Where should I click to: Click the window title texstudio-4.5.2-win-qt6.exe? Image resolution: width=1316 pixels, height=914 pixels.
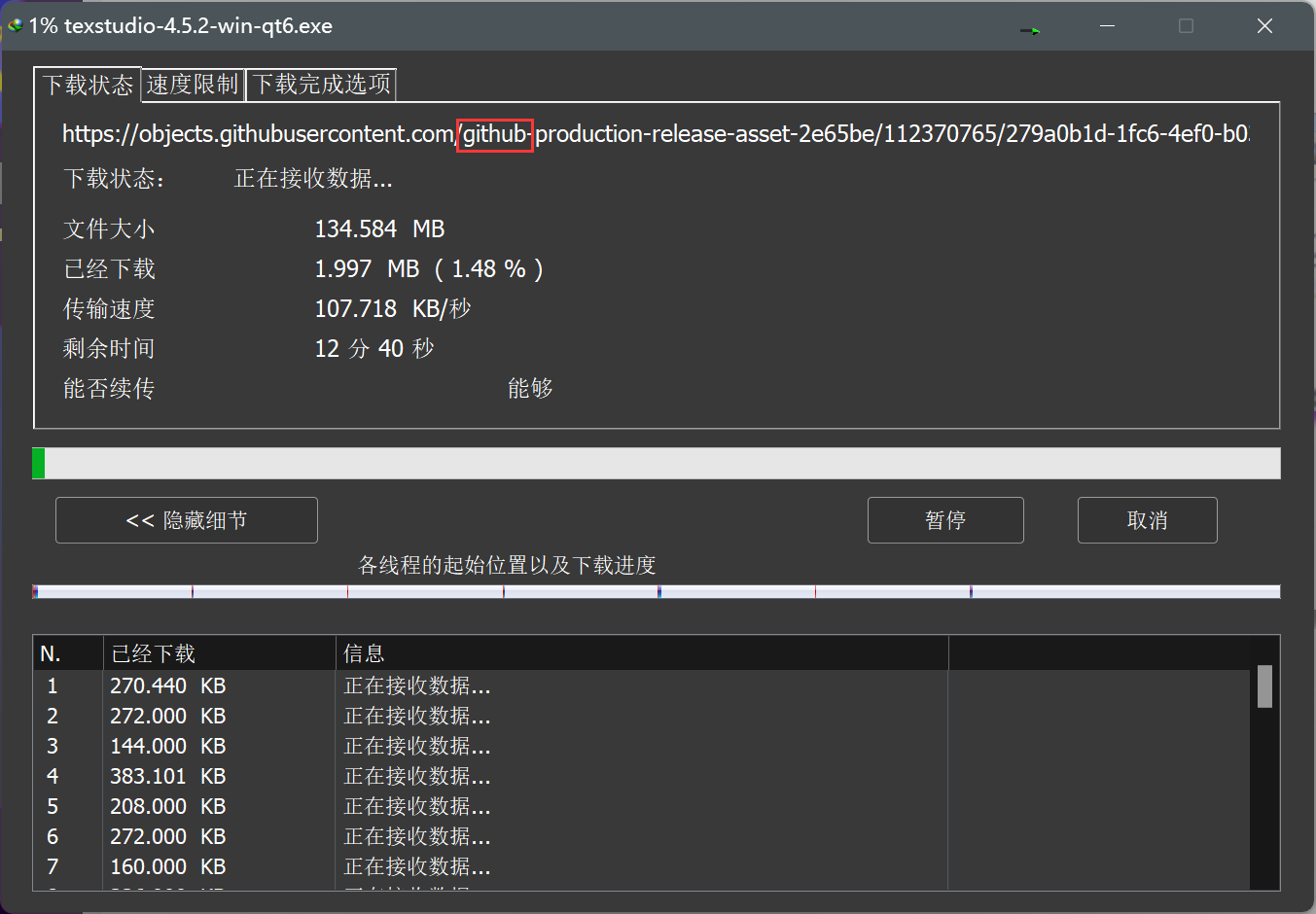coord(198,26)
